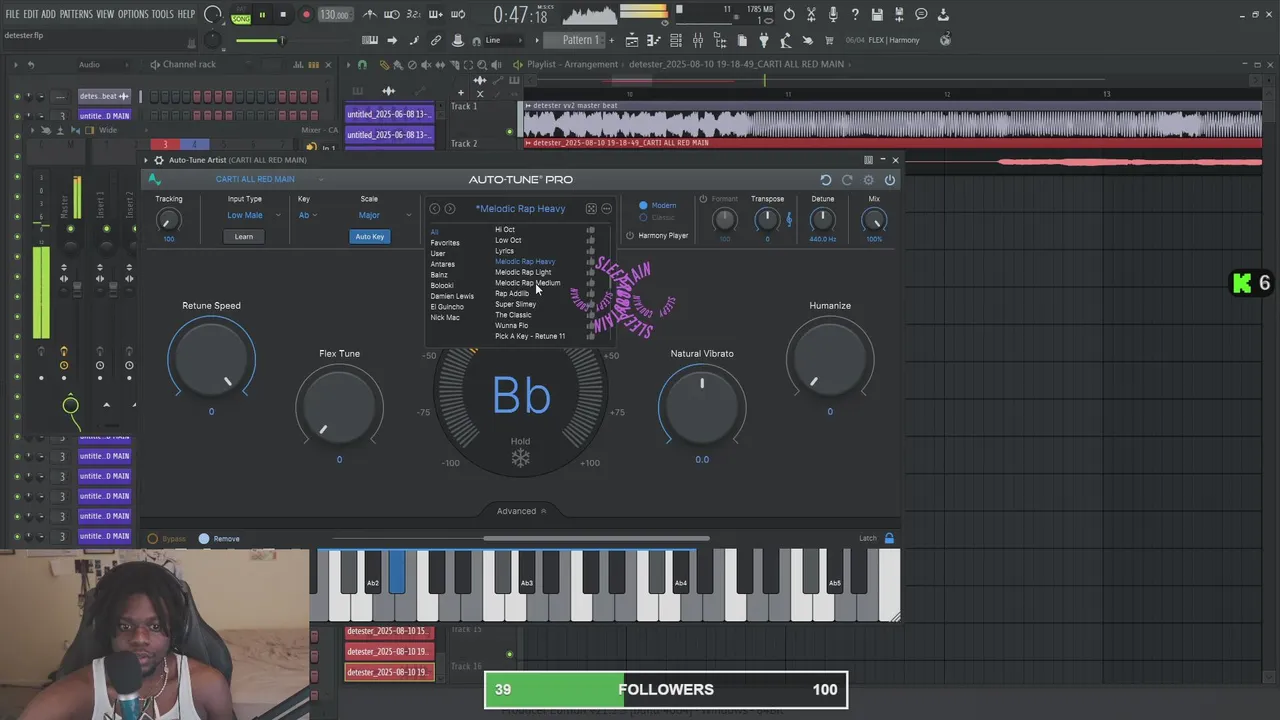The image size is (1280, 720).
Task: Select the Favorites preset category
Action: point(445,243)
